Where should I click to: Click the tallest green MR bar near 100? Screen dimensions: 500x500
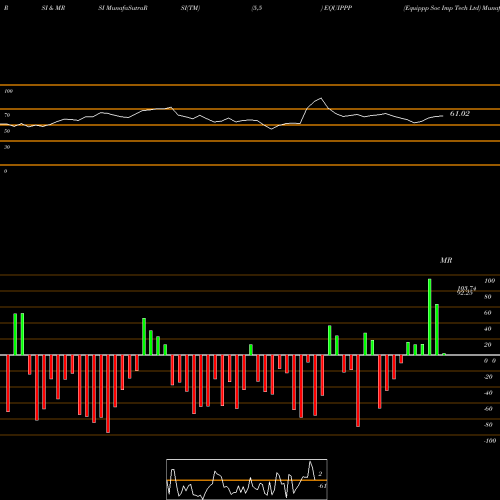pos(429,317)
